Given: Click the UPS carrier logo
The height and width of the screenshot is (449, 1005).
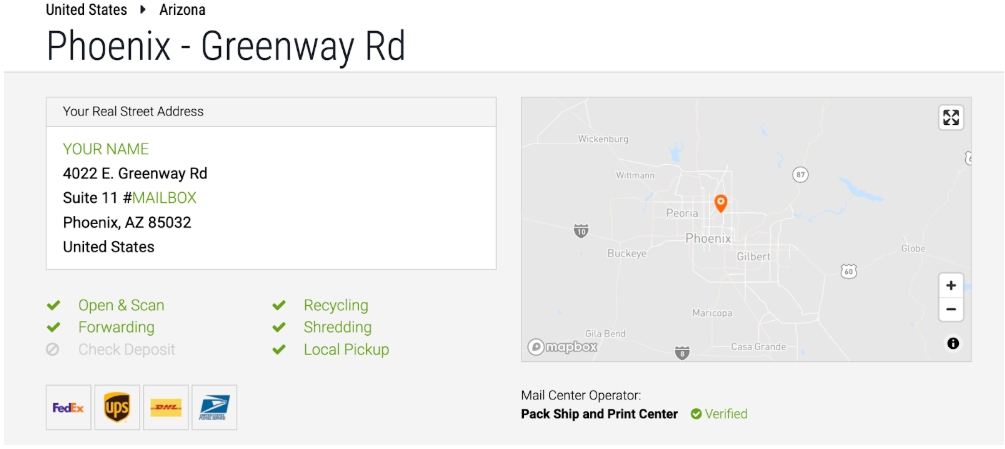Looking at the screenshot, I should tap(117, 407).
